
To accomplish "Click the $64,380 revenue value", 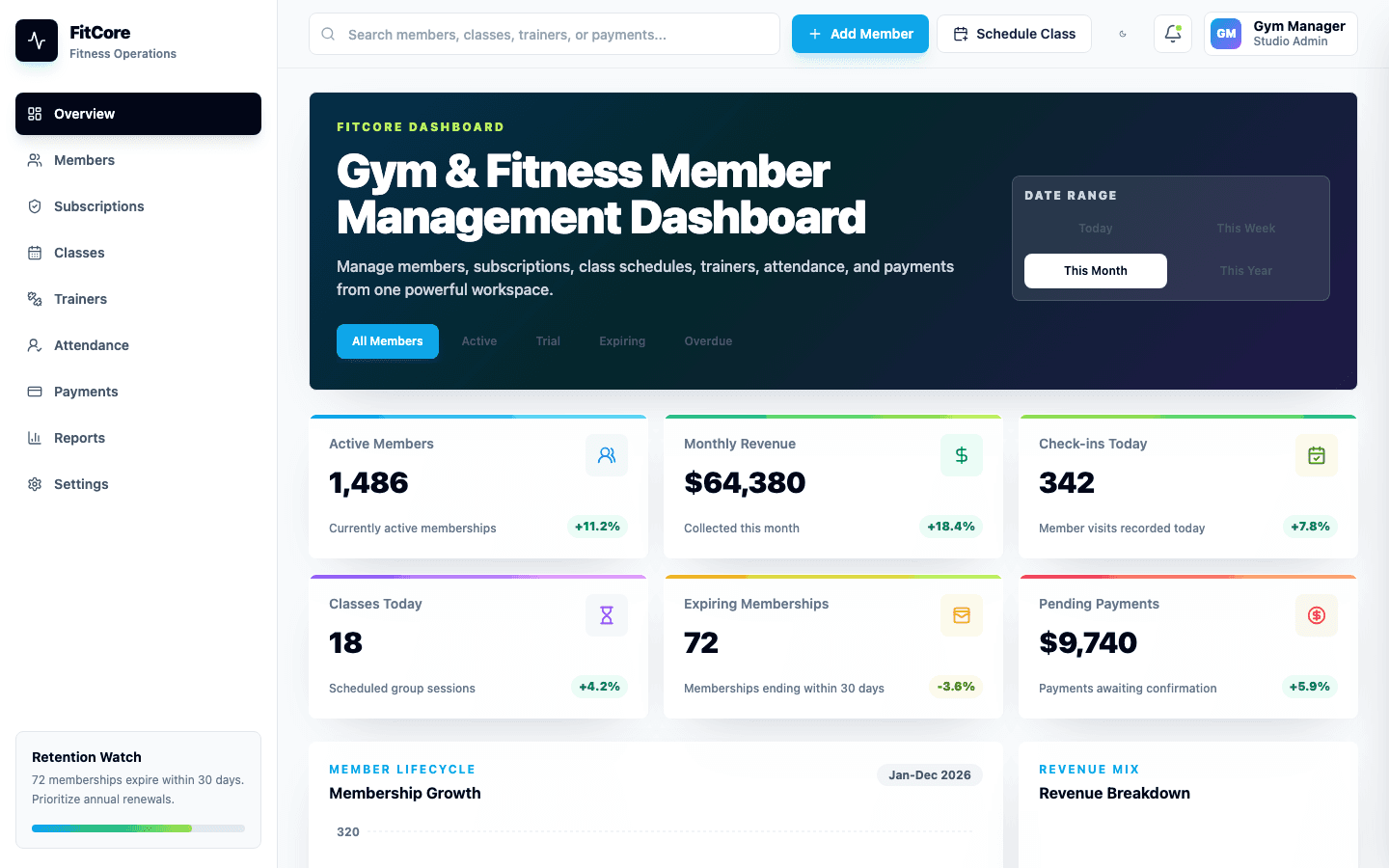I will point(745,482).
